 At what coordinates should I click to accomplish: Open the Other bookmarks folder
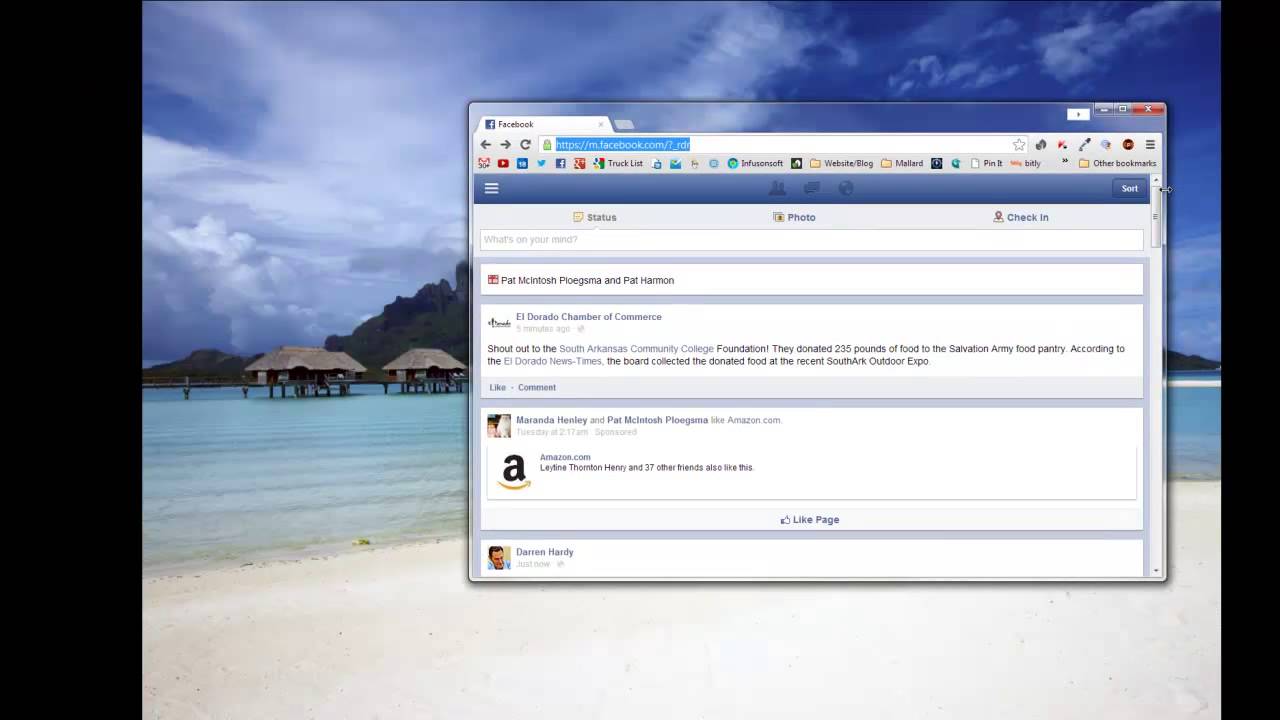click(x=1117, y=163)
